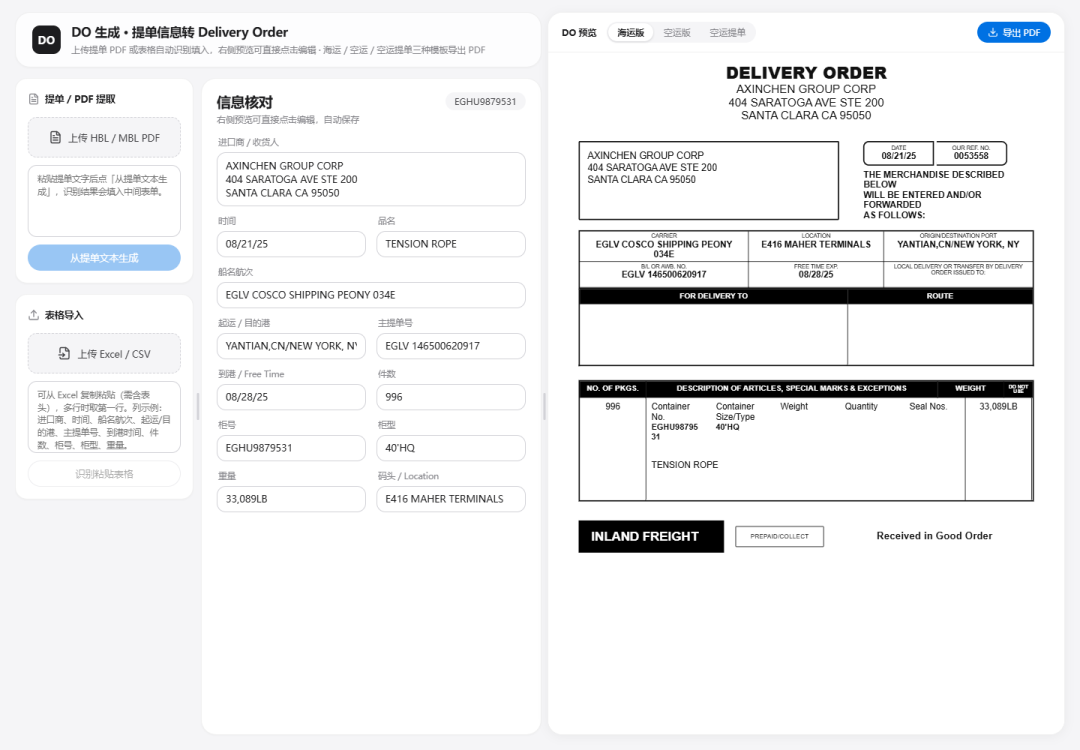Image resolution: width=1080 pixels, height=750 pixels.
Task: Upload HBL / MBL PDF file
Action: [104, 138]
